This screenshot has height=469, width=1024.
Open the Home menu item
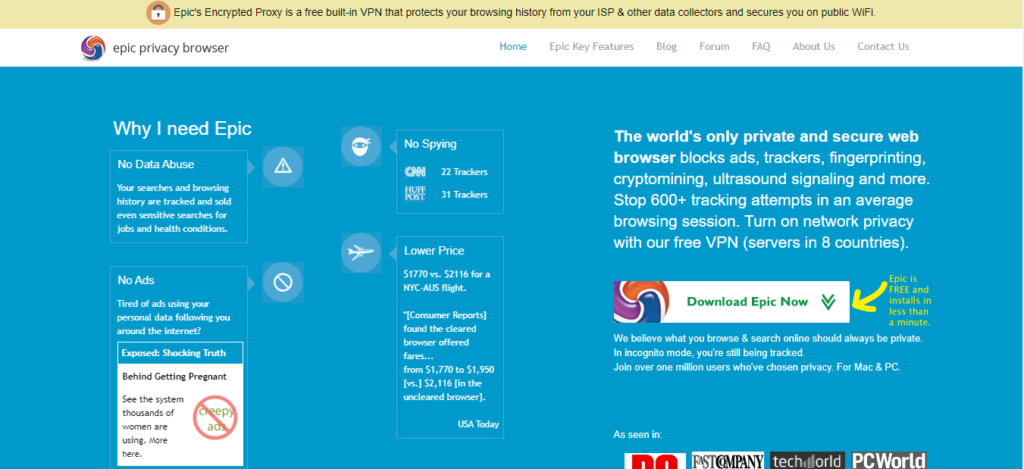(513, 46)
